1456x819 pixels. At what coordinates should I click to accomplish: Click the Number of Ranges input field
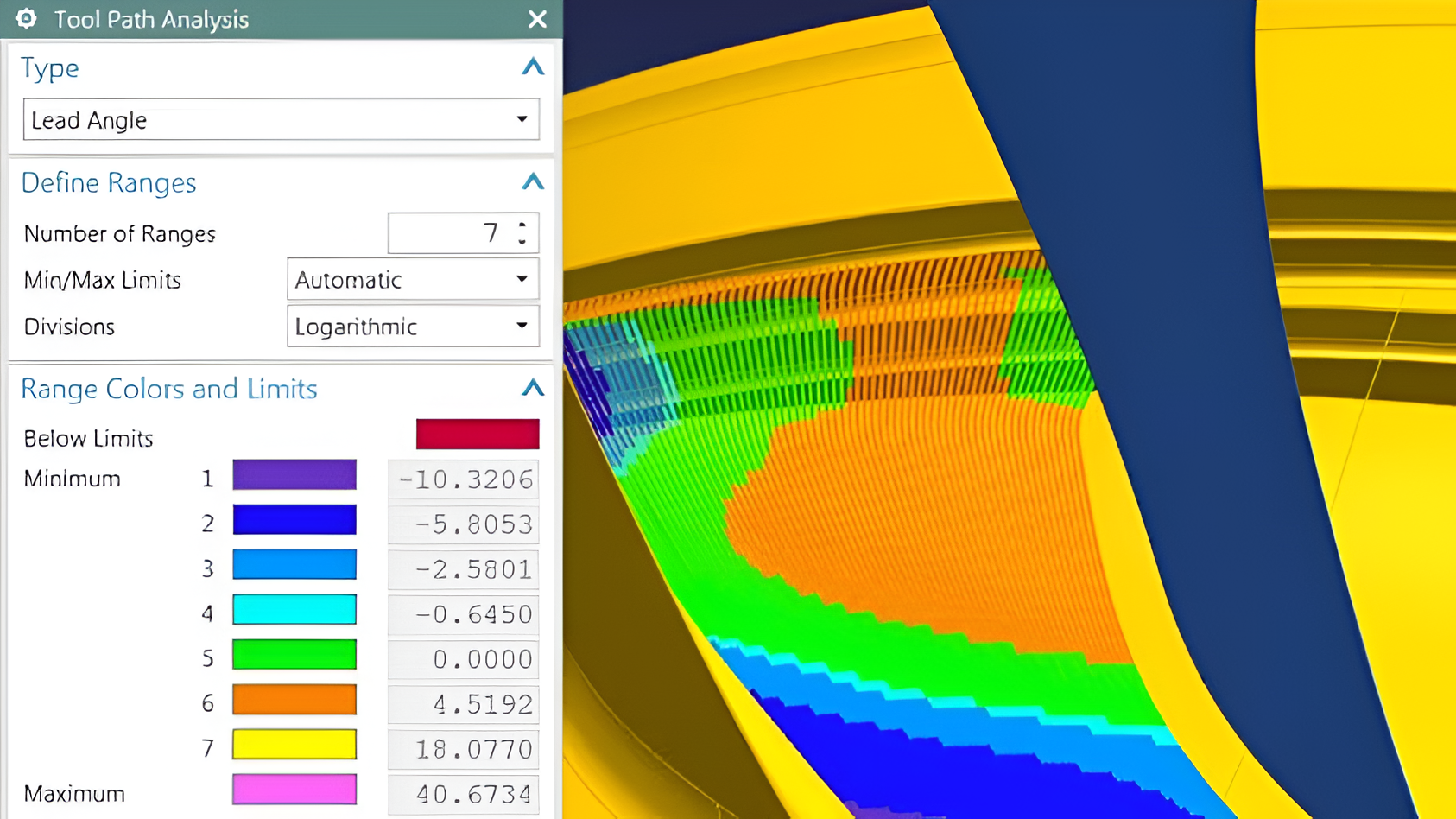[449, 233]
